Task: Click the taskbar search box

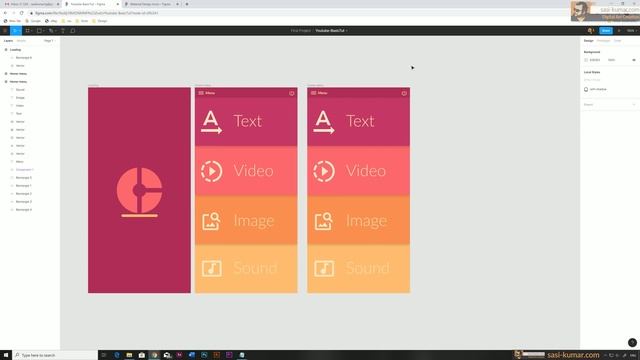Action: coord(55,355)
